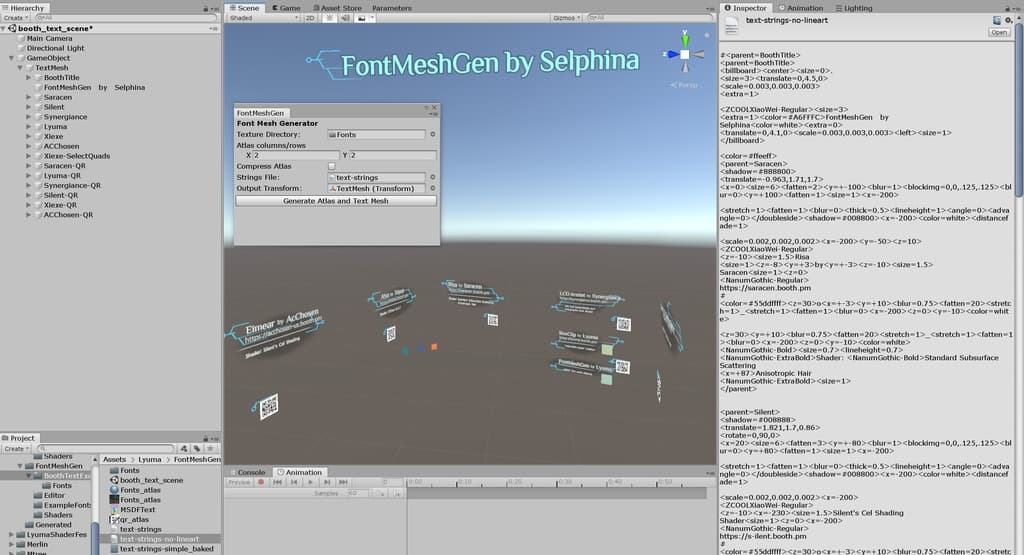Click object picker next to Texture Directory

pyautogui.click(x=433, y=134)
